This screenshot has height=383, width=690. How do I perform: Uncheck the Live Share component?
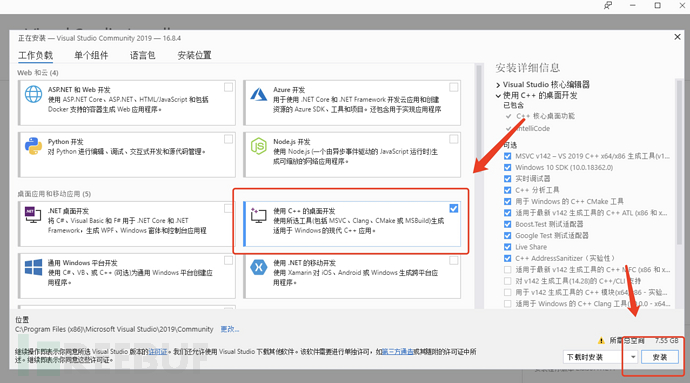click(x=507, y=247)
